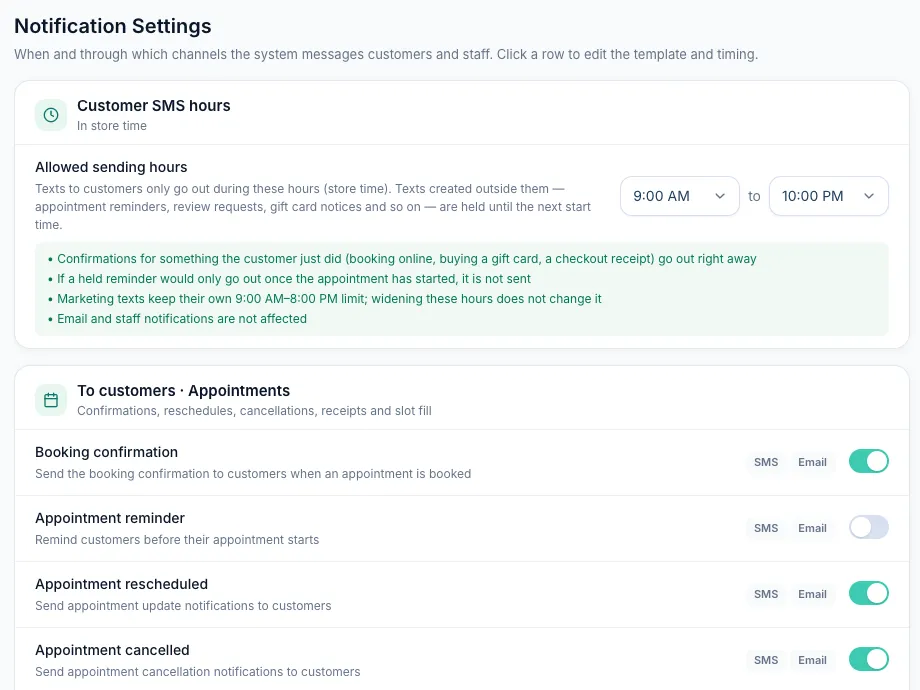Enable the Appointment reminder toggle
Screen dimensions: 920x690
tap(868, 527)
